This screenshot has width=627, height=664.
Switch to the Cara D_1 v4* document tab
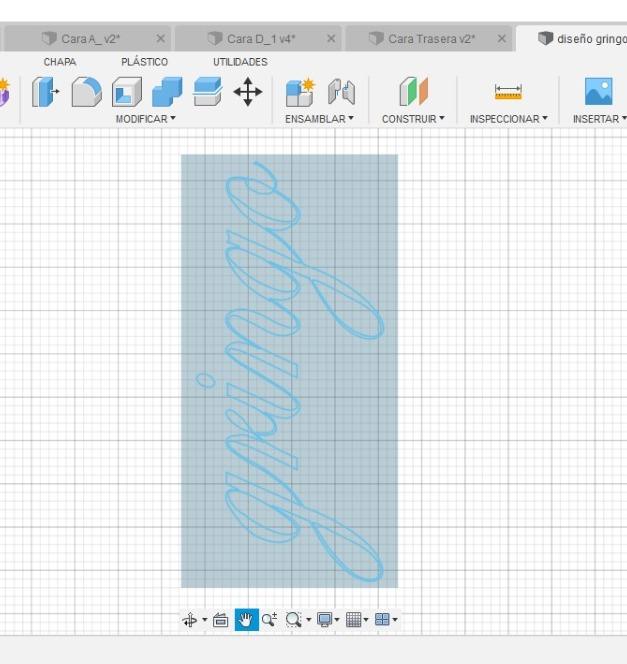258,39
